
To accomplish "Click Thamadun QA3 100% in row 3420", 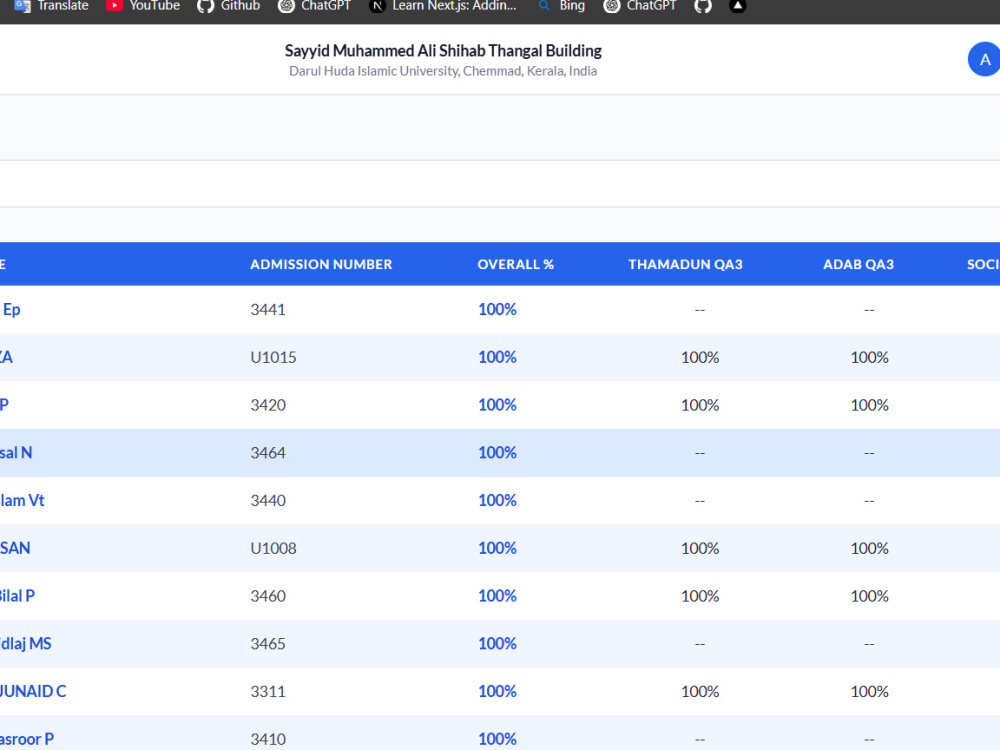I will tap(700, 405).
